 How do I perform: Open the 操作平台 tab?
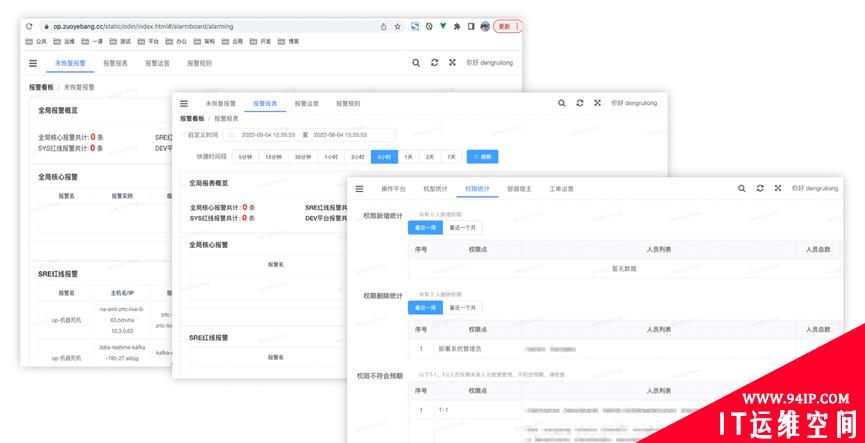[x=393, y=189]
